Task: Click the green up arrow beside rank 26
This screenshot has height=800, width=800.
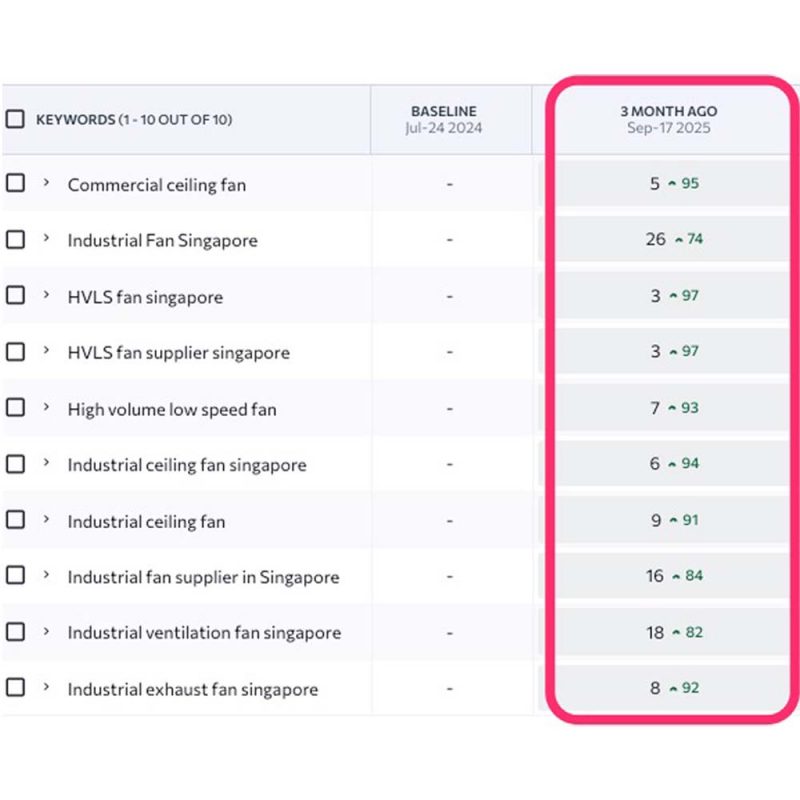Action: coord(678,240)
